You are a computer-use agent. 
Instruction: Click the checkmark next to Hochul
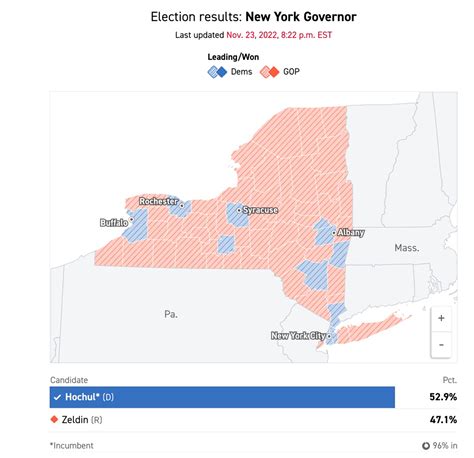[57, 397]
